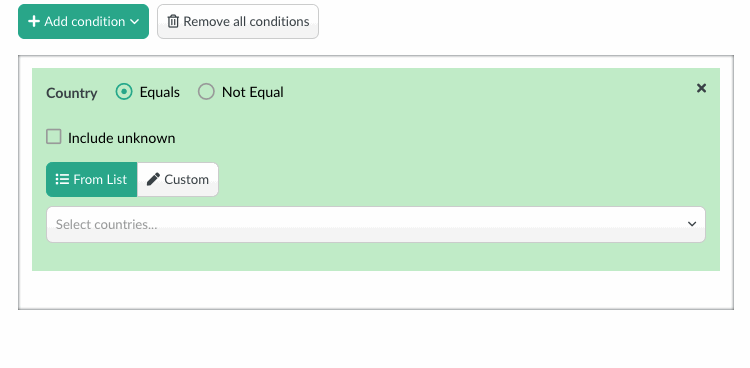This screenshot has width=750, height=368.
Task: Click the Not Equal label text
Action: click(253, 92)
